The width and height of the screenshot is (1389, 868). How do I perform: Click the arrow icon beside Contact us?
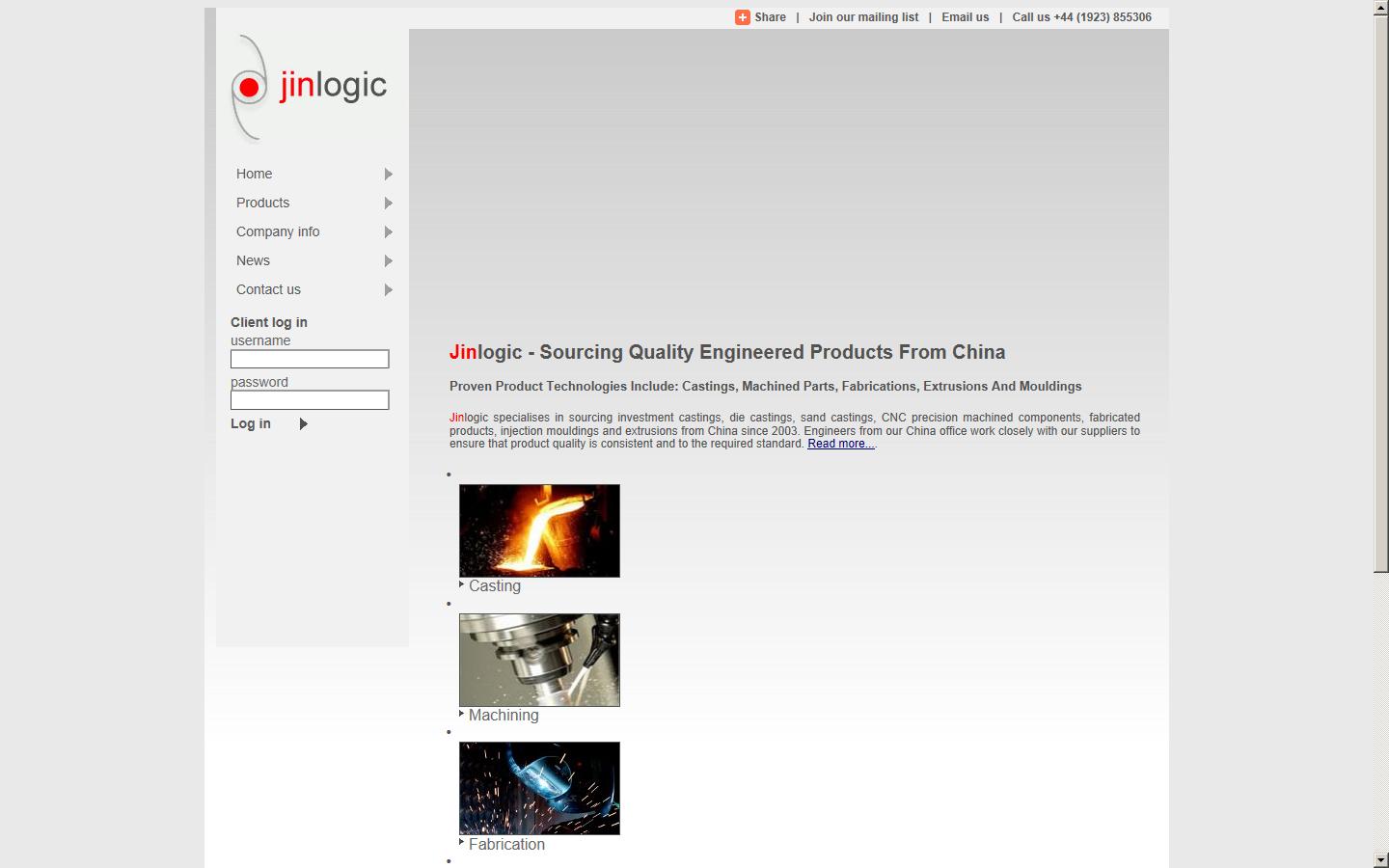[389, 290]
